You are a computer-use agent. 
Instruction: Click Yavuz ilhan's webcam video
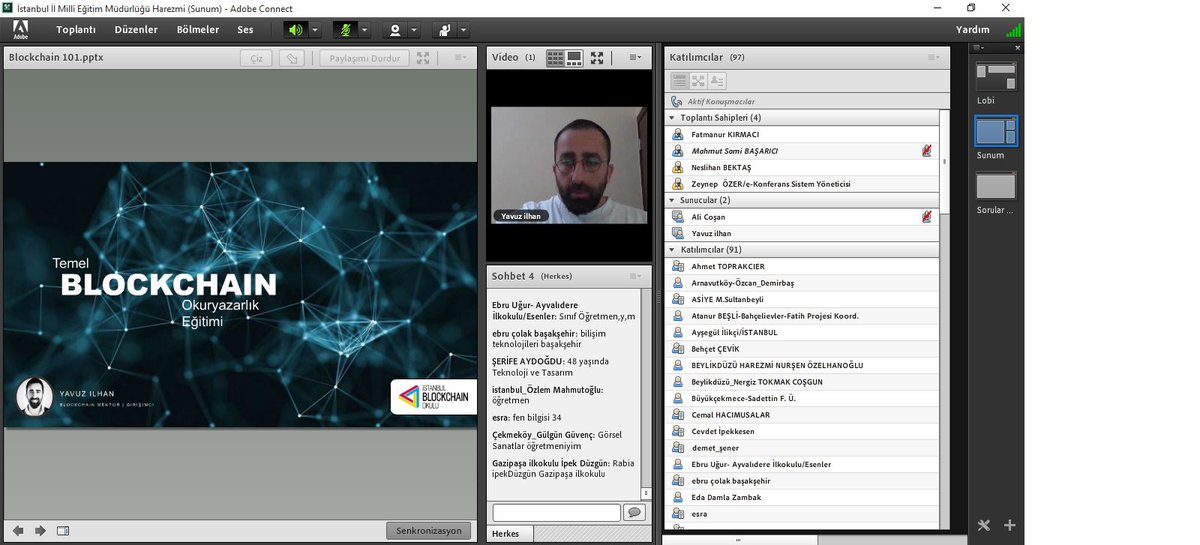pos(568,165)
